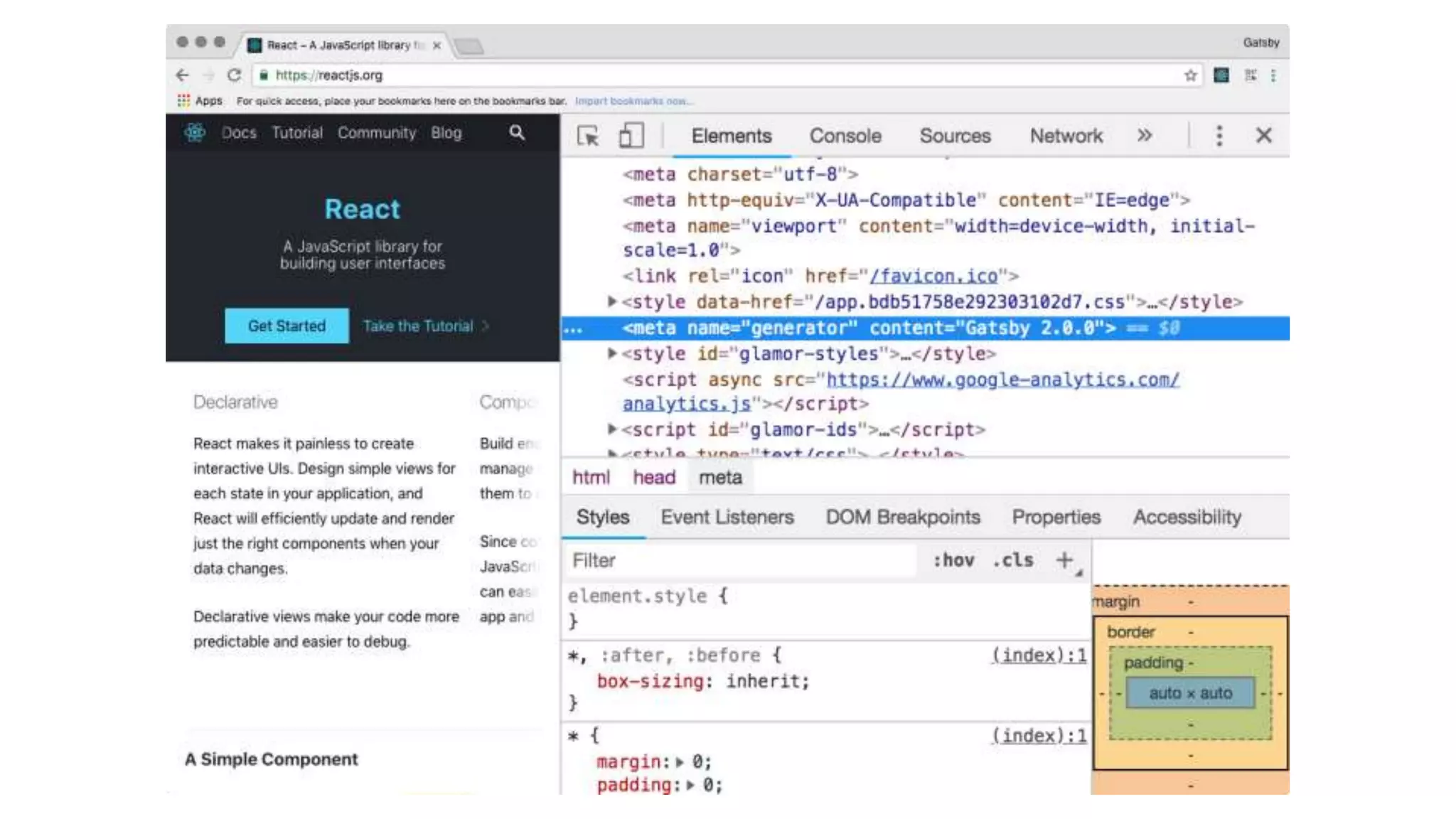Open DevTools three-dot customize menu
1456x819 pixels.
1219,135
